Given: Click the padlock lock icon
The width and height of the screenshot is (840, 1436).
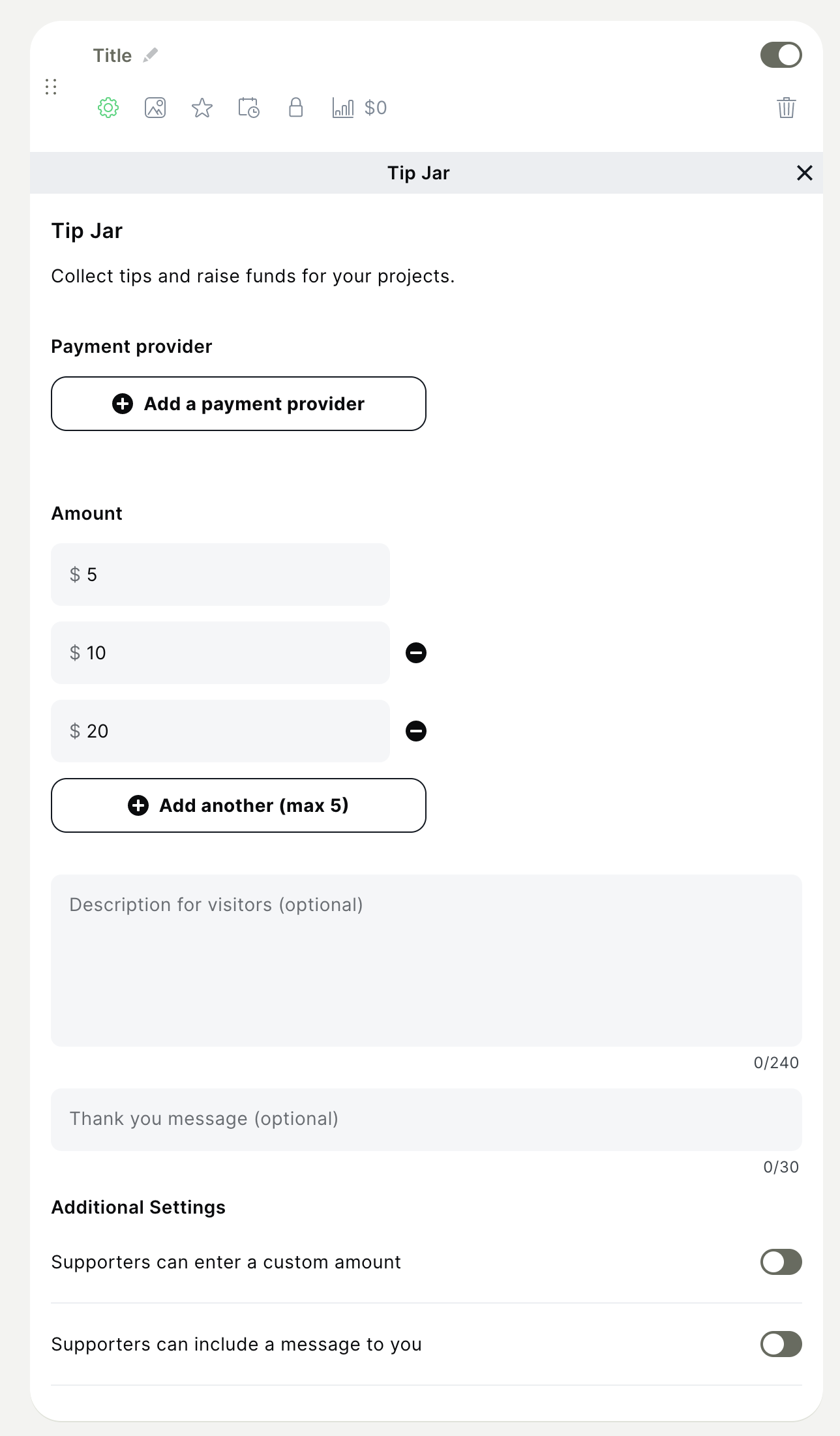Looking at the screenshot, I should click(296, 108).
